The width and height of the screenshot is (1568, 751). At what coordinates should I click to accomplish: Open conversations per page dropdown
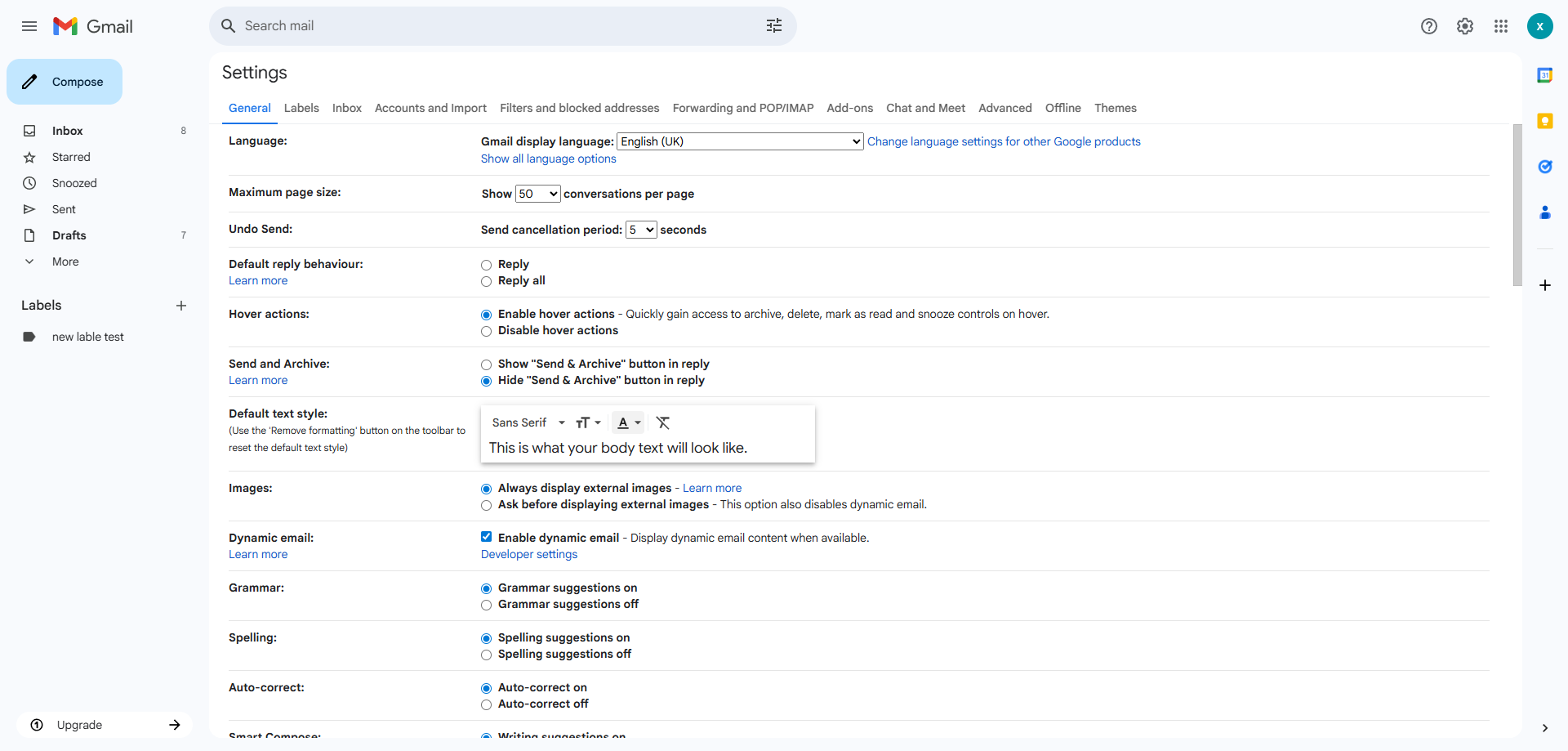(537, 194)
